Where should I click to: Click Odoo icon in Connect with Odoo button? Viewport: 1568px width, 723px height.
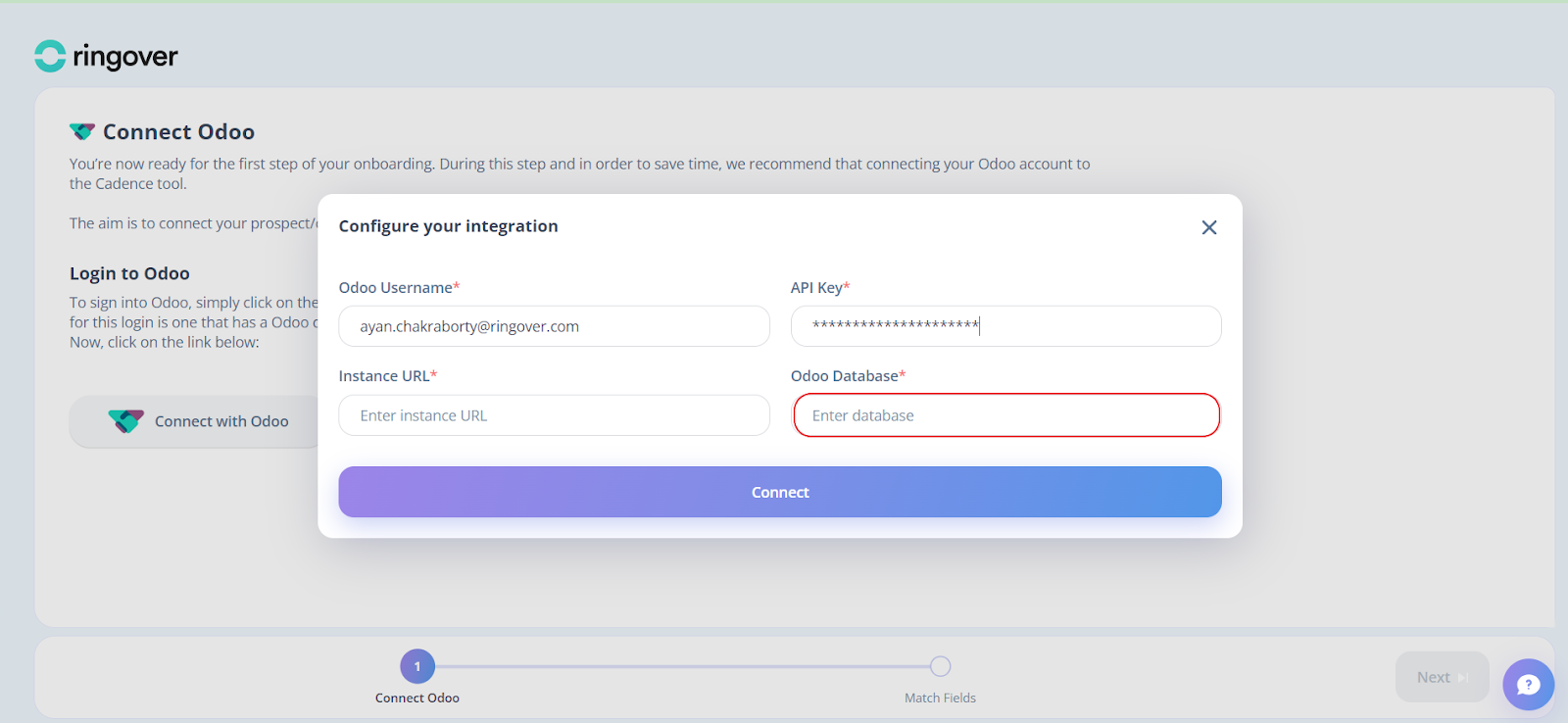[126, 421]
